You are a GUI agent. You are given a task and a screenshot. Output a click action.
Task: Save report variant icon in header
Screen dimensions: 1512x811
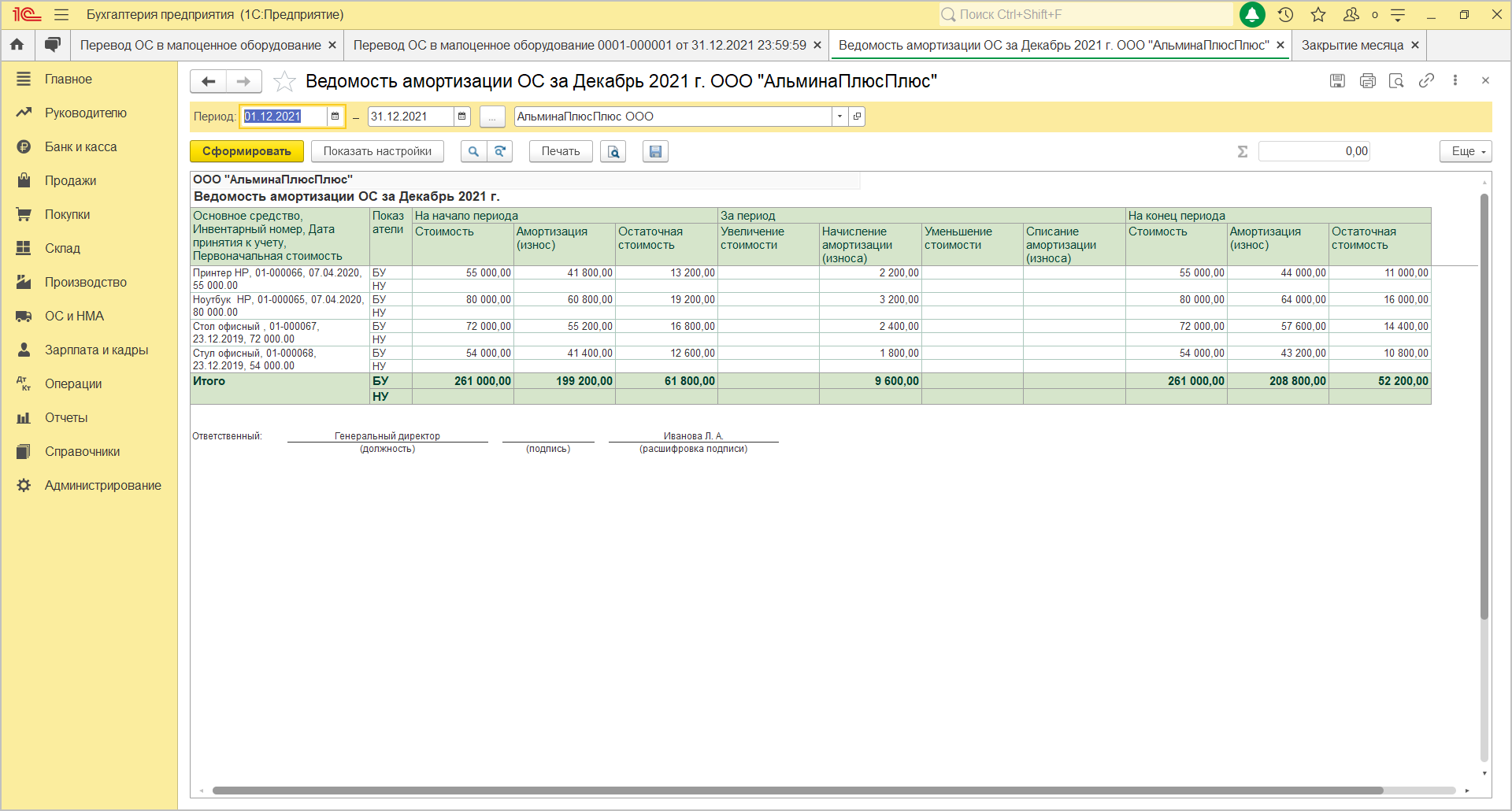[1337, 80]
